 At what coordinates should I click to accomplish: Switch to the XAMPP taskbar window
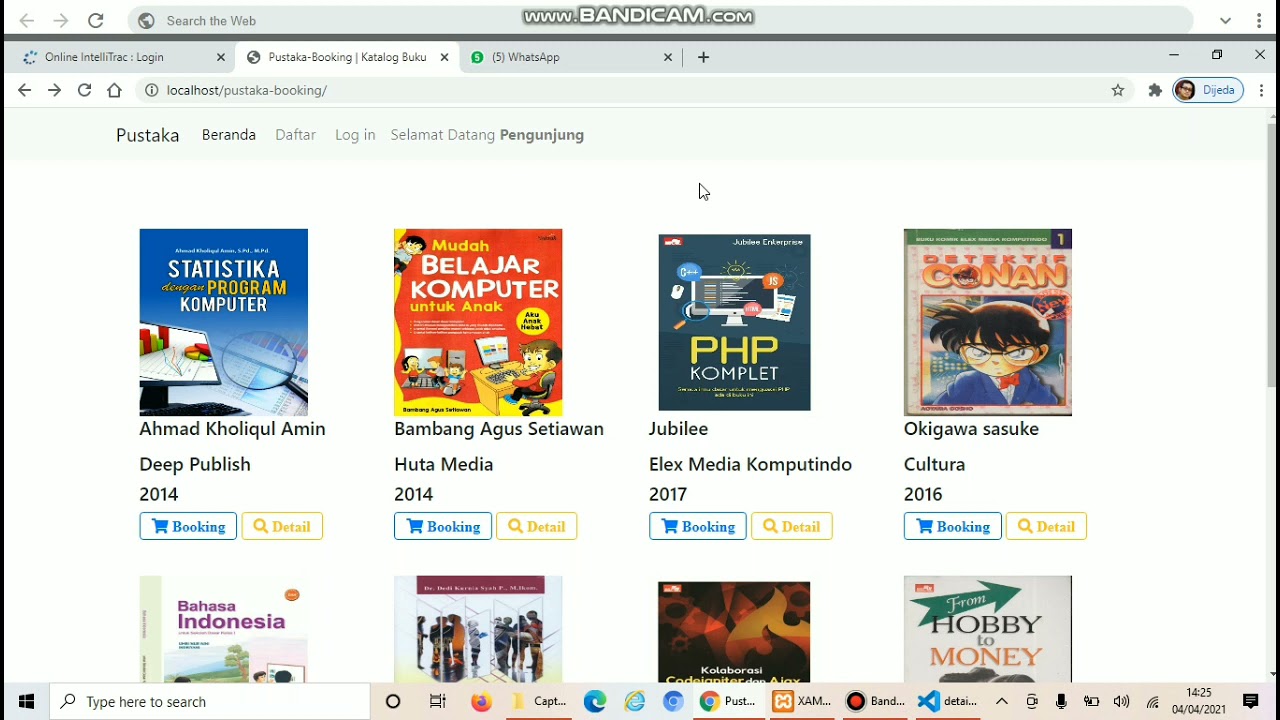click(803, 702)
